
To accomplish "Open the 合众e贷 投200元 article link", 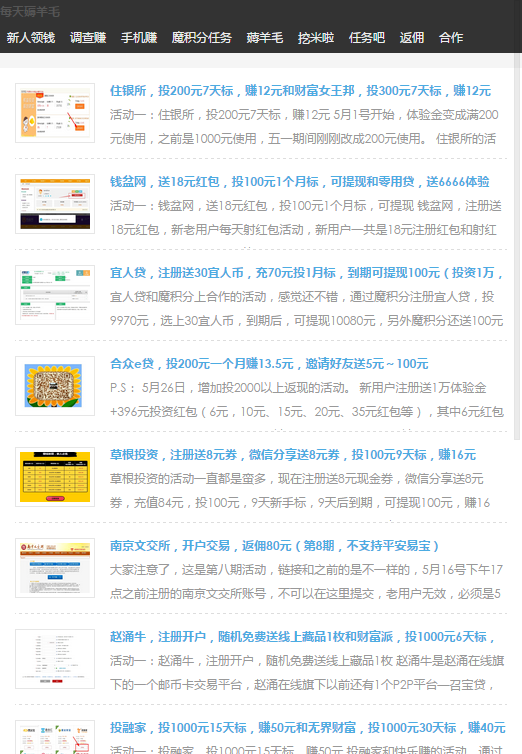I will point(269,363).
